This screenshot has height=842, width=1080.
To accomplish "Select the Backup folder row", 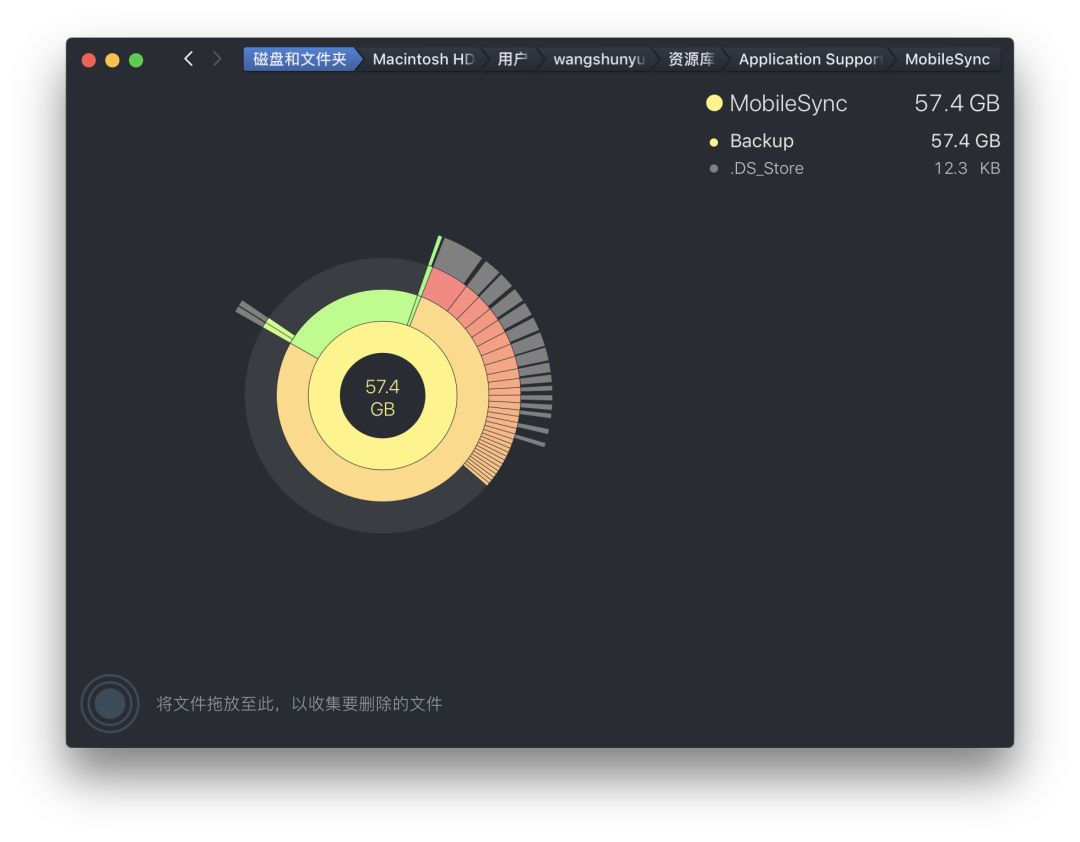I will click(x=853, y=141).
